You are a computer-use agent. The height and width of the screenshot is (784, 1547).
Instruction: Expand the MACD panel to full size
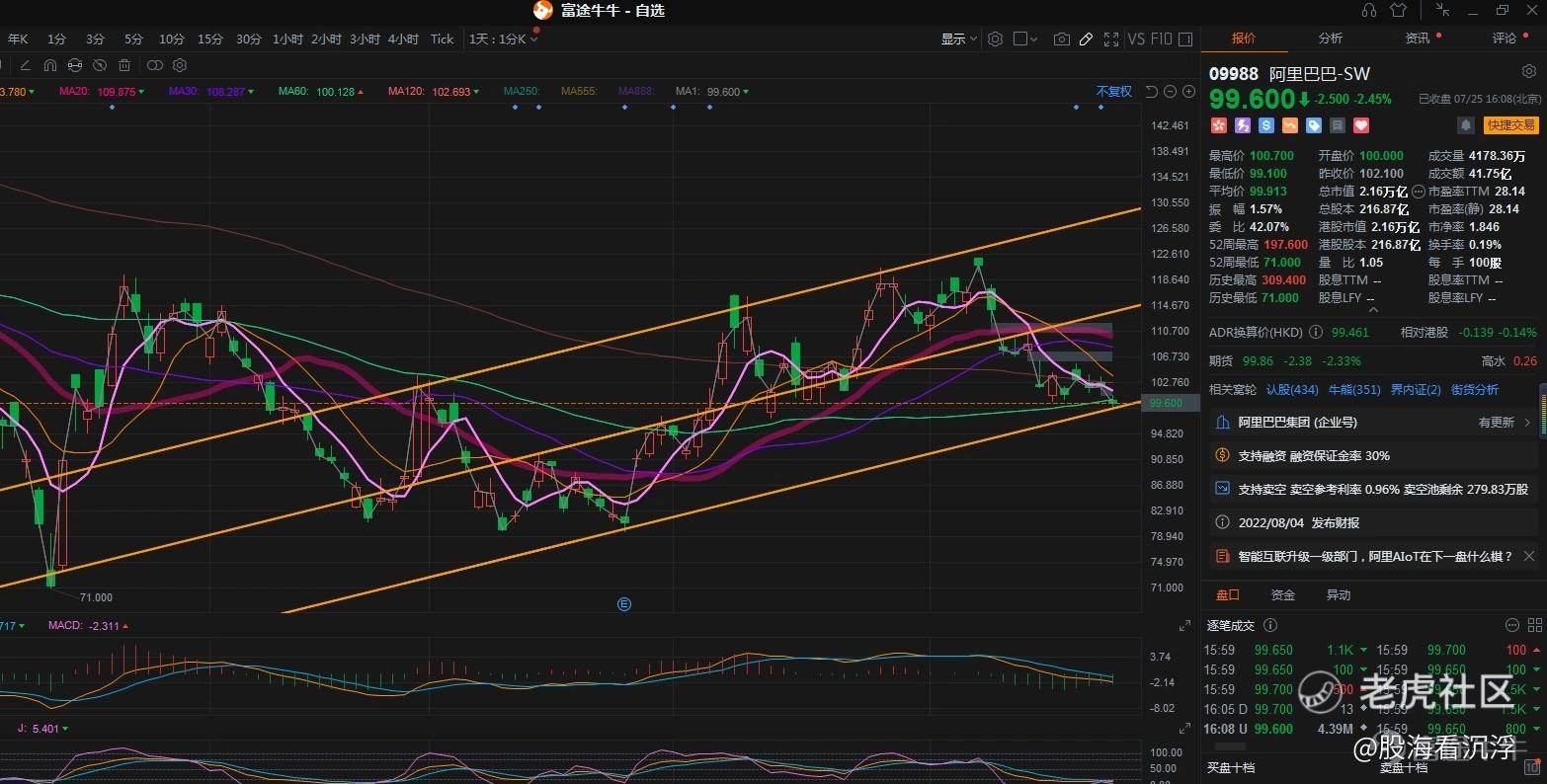[x=1184, y=626]
